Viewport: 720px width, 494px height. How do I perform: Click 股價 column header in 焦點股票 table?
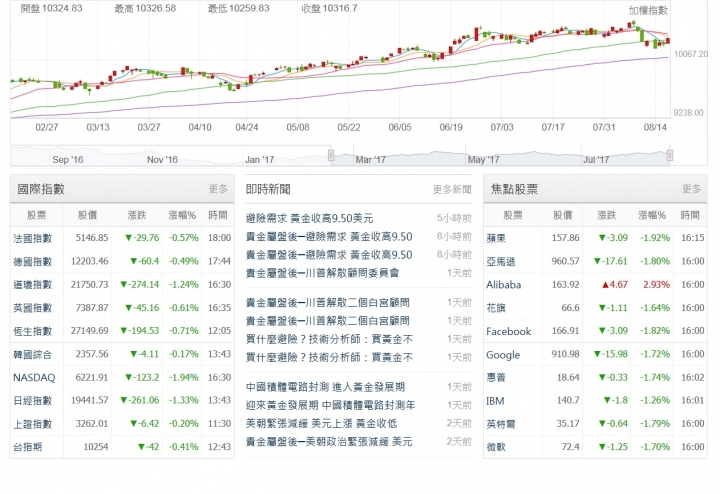tap(565, 215)
